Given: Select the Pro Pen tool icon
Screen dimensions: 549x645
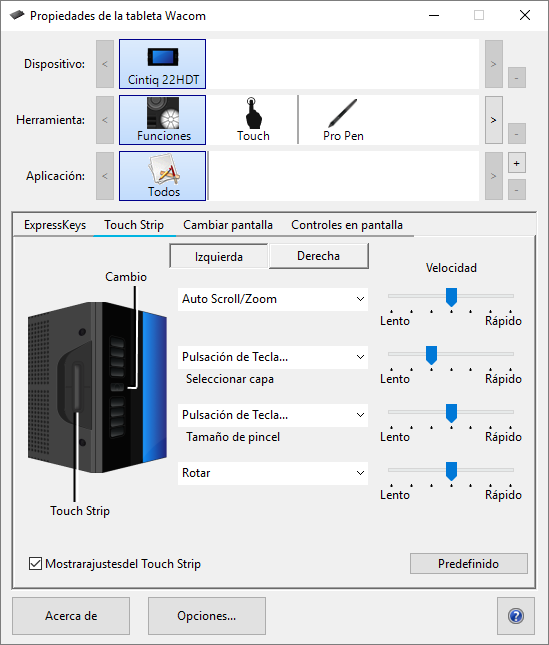Looking at the screenshot, I should pos(343,120).
